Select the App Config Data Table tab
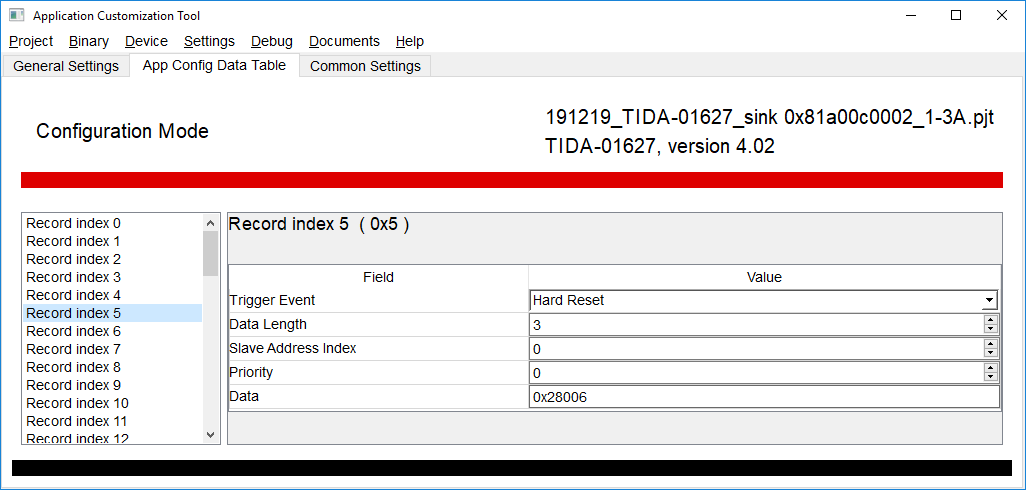This screenshot has width=1026, height=490. click(214, 65)
